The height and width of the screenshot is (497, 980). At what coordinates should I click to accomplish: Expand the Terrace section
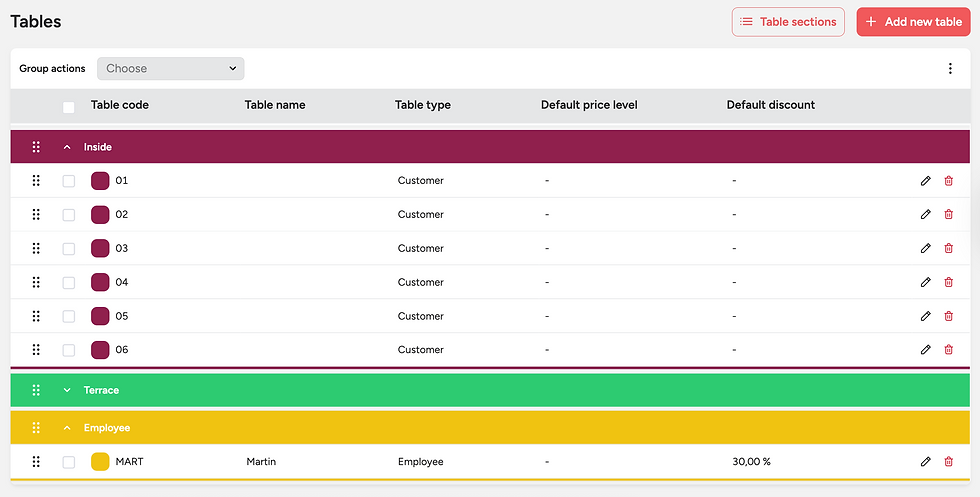pyautogui.click(x=67, y=390)
